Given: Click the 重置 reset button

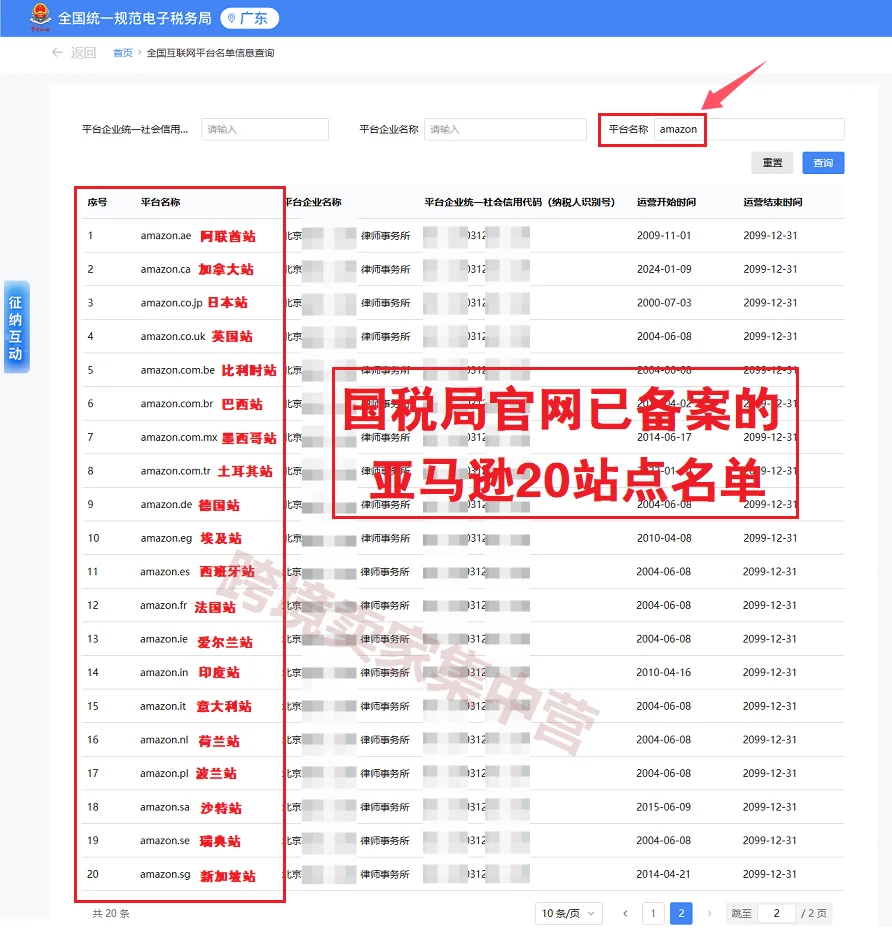Looking at the screenshot, I should point(773,163).
